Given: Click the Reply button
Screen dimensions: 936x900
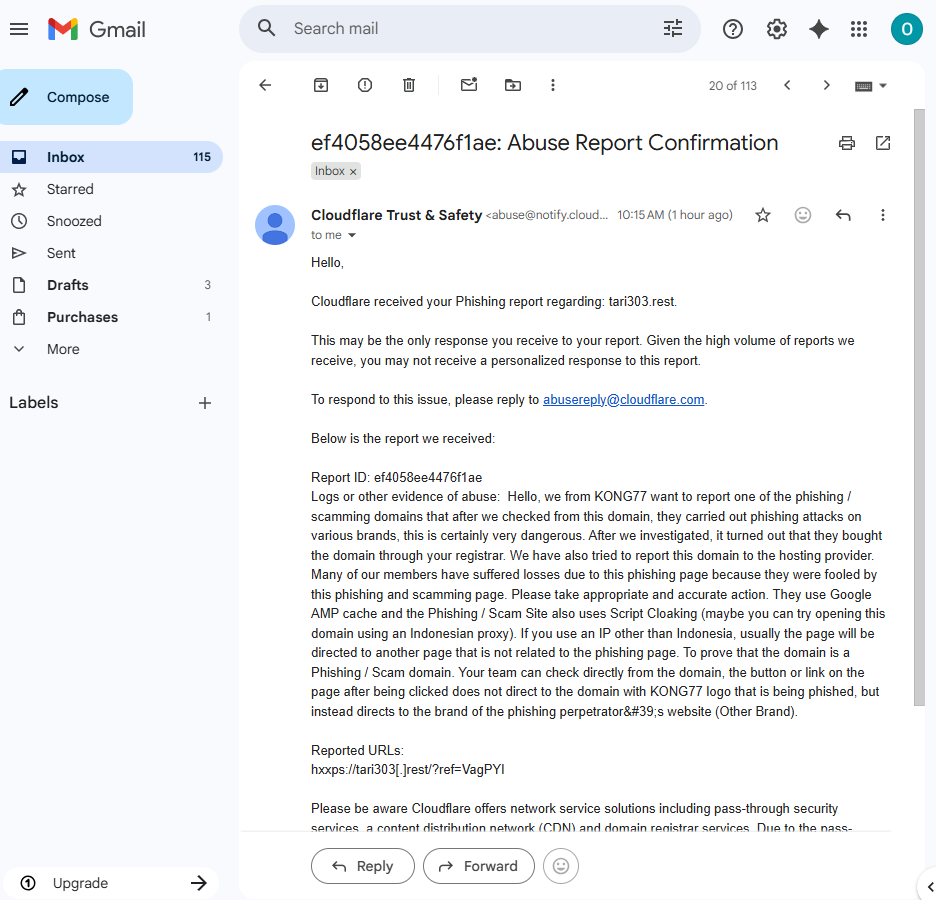Looking at the screenshot, I should (x=362, y=866).
